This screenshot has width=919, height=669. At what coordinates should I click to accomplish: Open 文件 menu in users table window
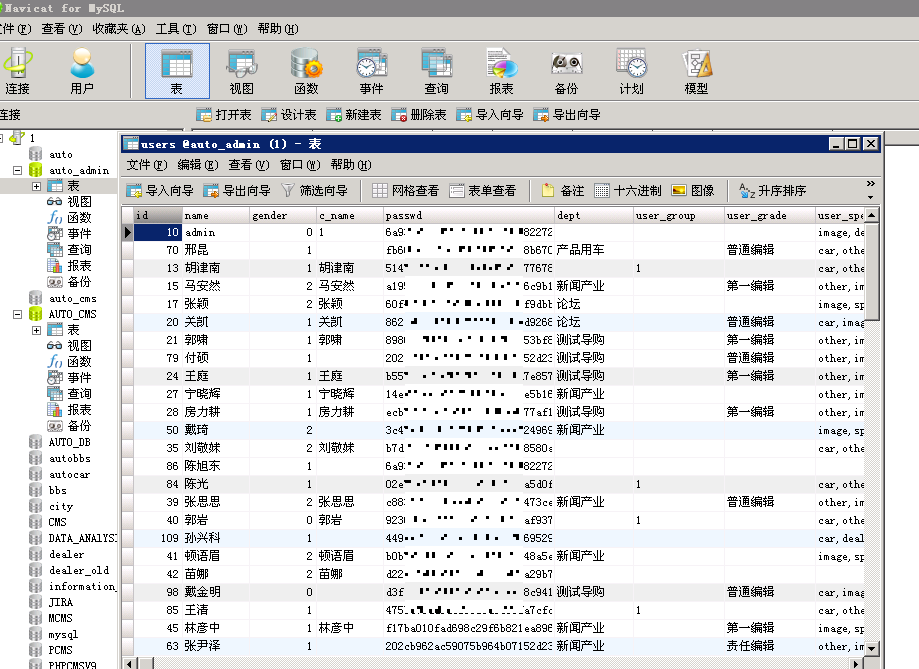pyautogui.click(x=147, y=165)
